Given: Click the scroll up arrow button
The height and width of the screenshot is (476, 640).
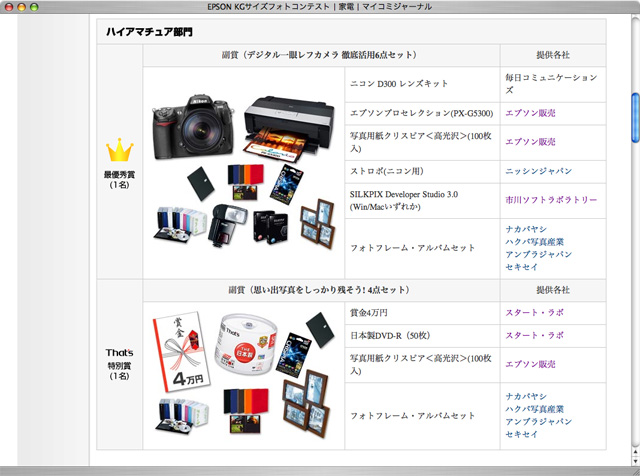Looking at the screenshot, I should (x=636, y=452).
